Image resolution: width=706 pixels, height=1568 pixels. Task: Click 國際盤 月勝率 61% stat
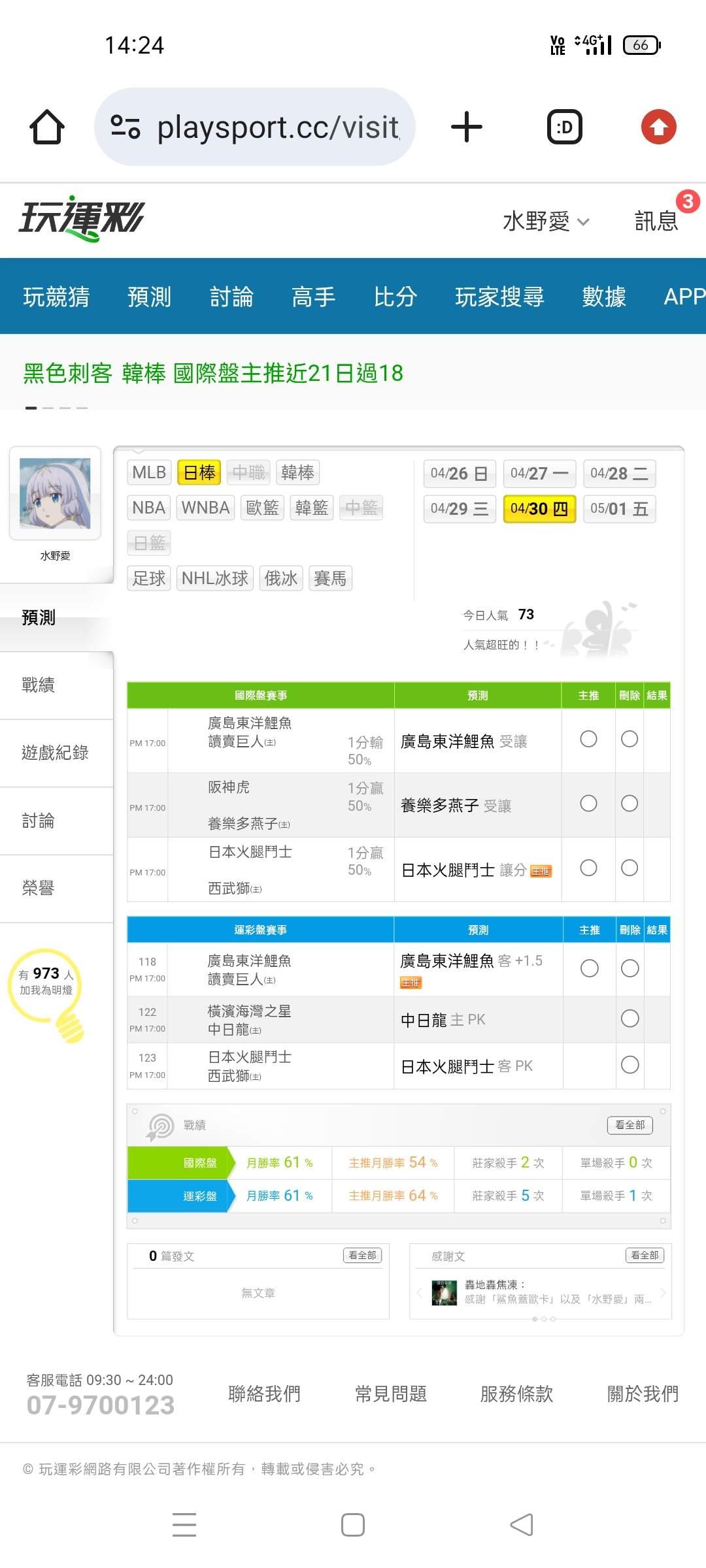click(x=280, y=1163)
